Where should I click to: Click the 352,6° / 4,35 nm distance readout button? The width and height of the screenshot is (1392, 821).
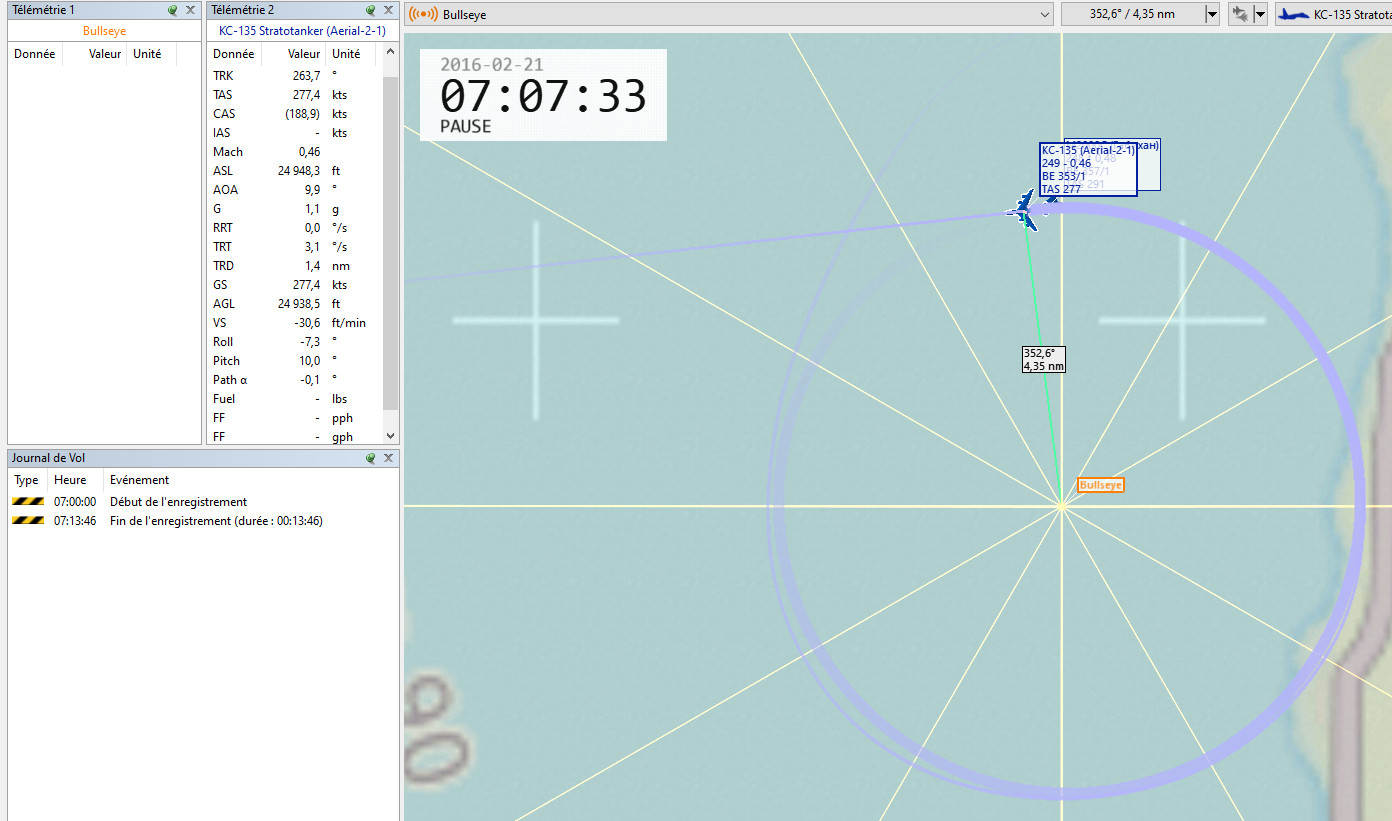point(1132,14)
